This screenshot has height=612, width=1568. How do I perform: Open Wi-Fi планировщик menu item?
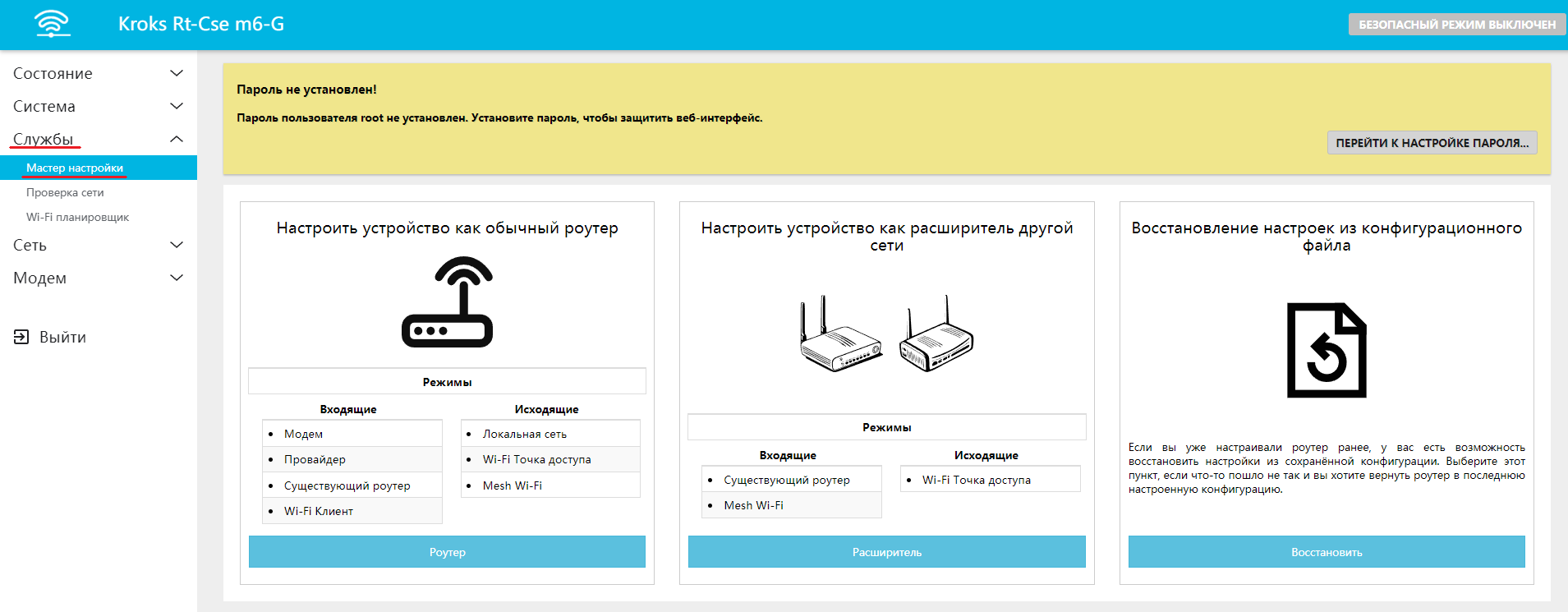click(77, 217)
